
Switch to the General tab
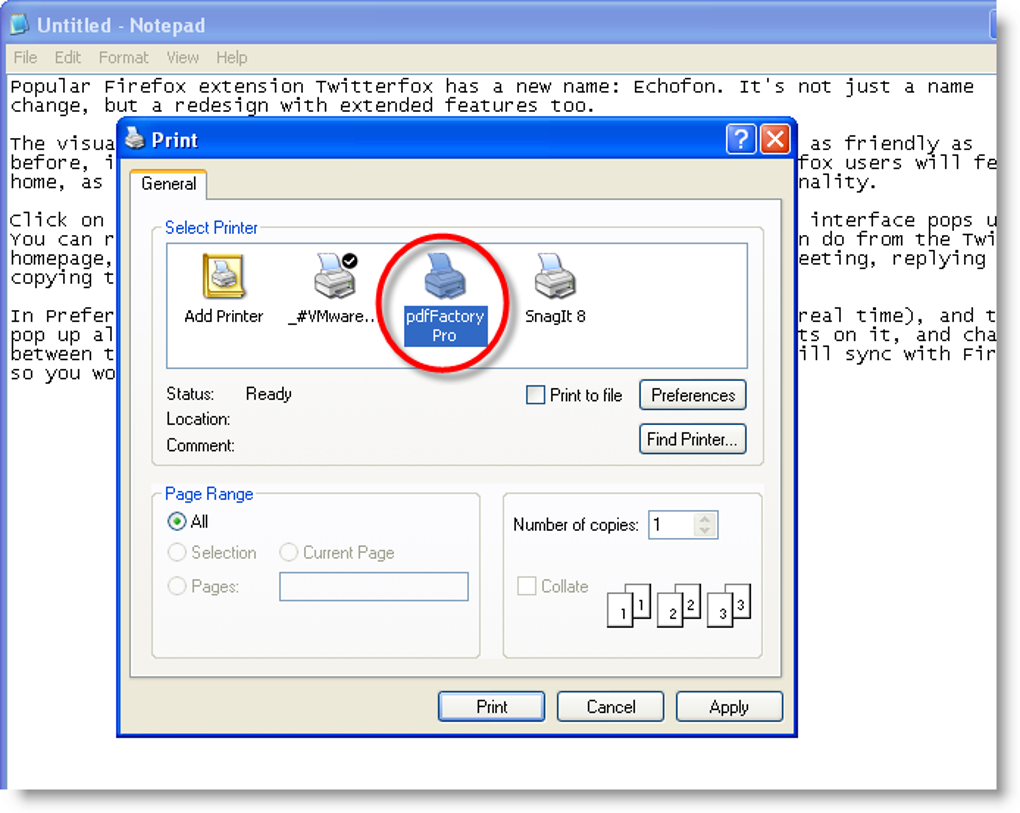tap(168, 184)
